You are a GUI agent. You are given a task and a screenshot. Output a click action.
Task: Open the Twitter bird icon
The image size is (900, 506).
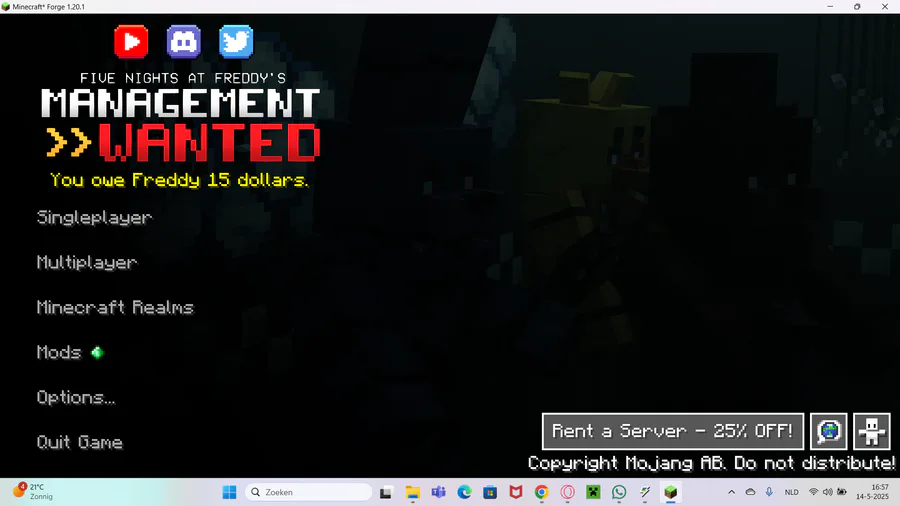[236, 42]
